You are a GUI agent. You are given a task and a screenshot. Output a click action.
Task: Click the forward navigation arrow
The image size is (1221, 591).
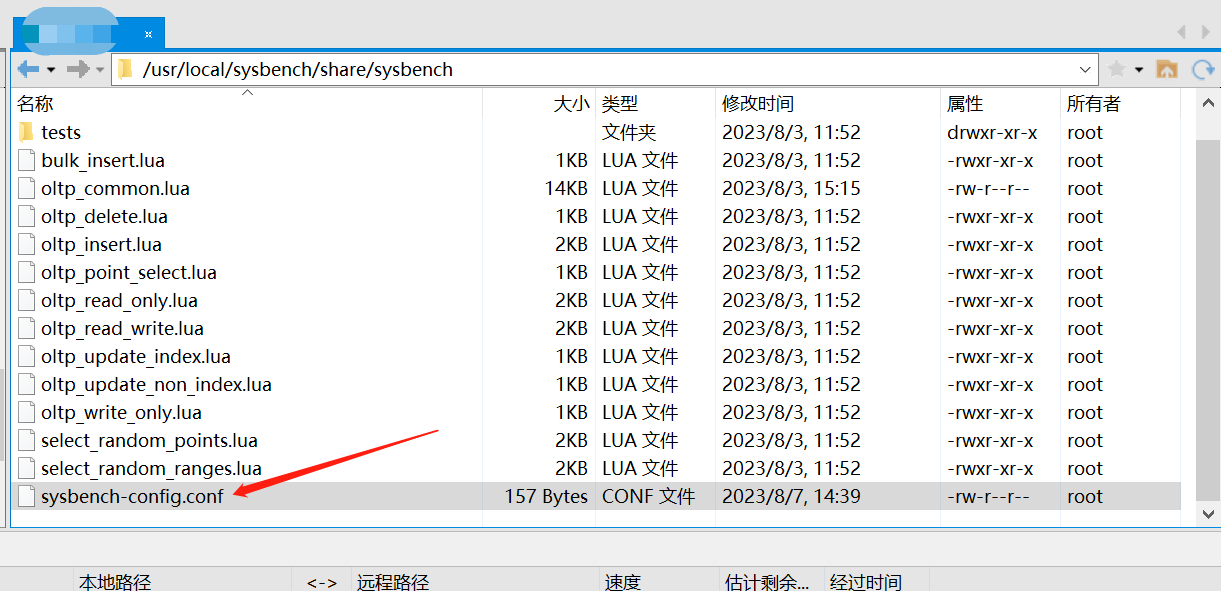[x=78, y=69]
